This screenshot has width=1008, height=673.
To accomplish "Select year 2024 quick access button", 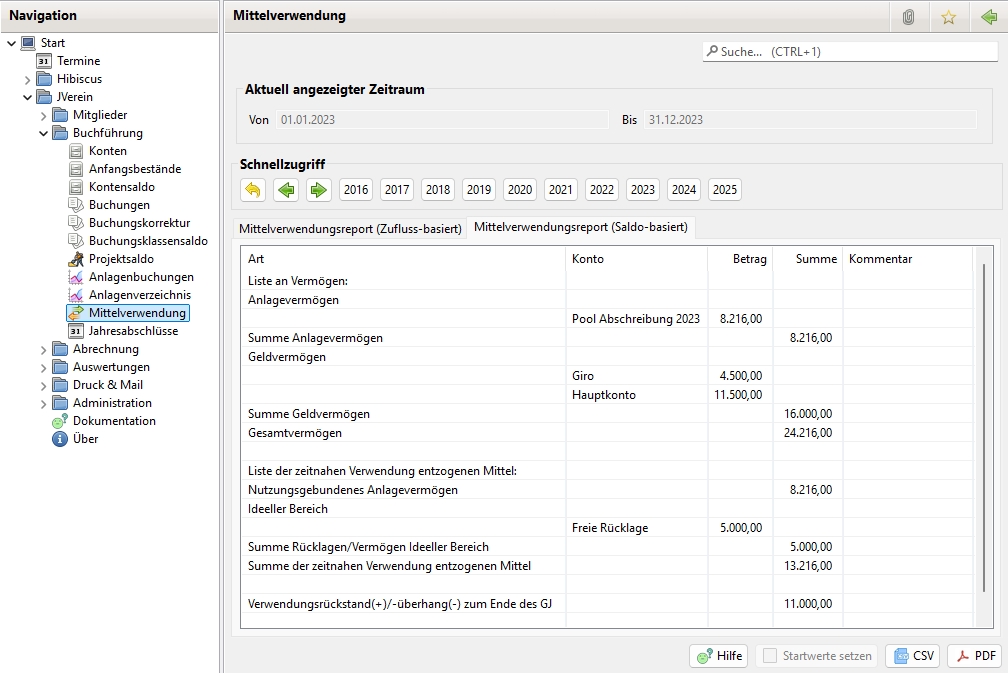I will pyautogui.click(x=684, y=190).
